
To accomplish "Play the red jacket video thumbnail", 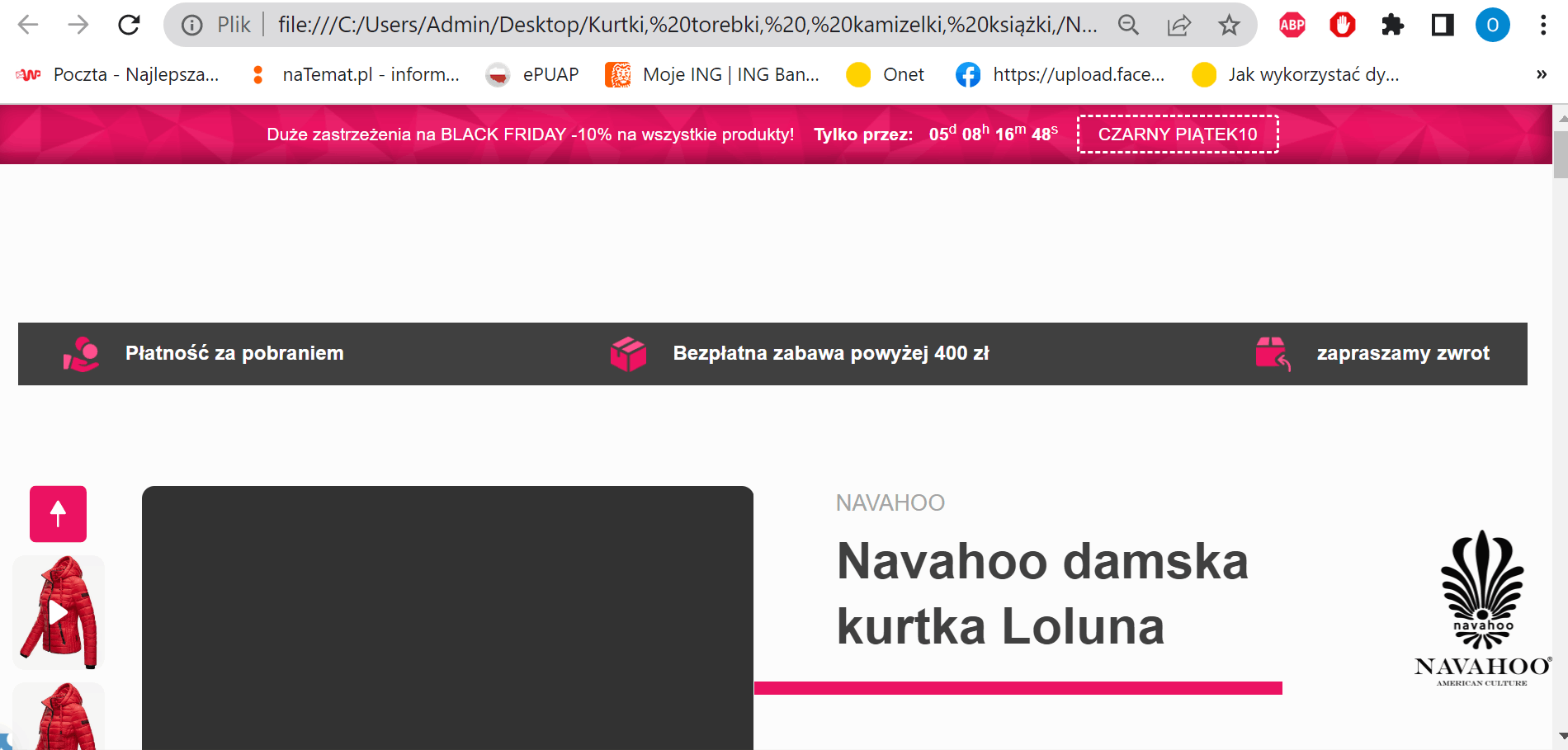I will click(59, 612).
